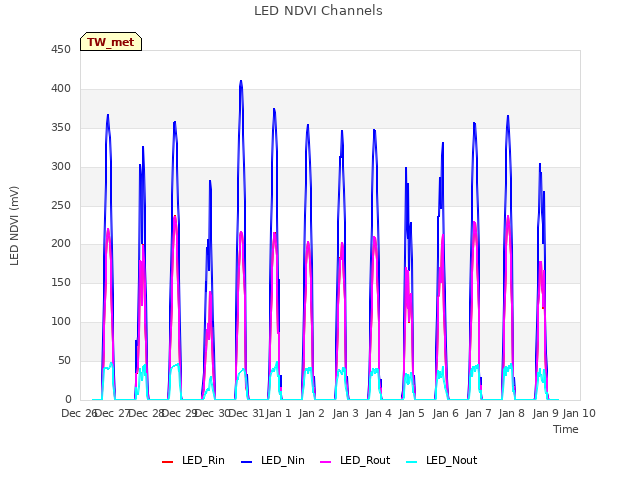
Task: Click the 100 y-axis tick label
Action: tap(61, 322)
